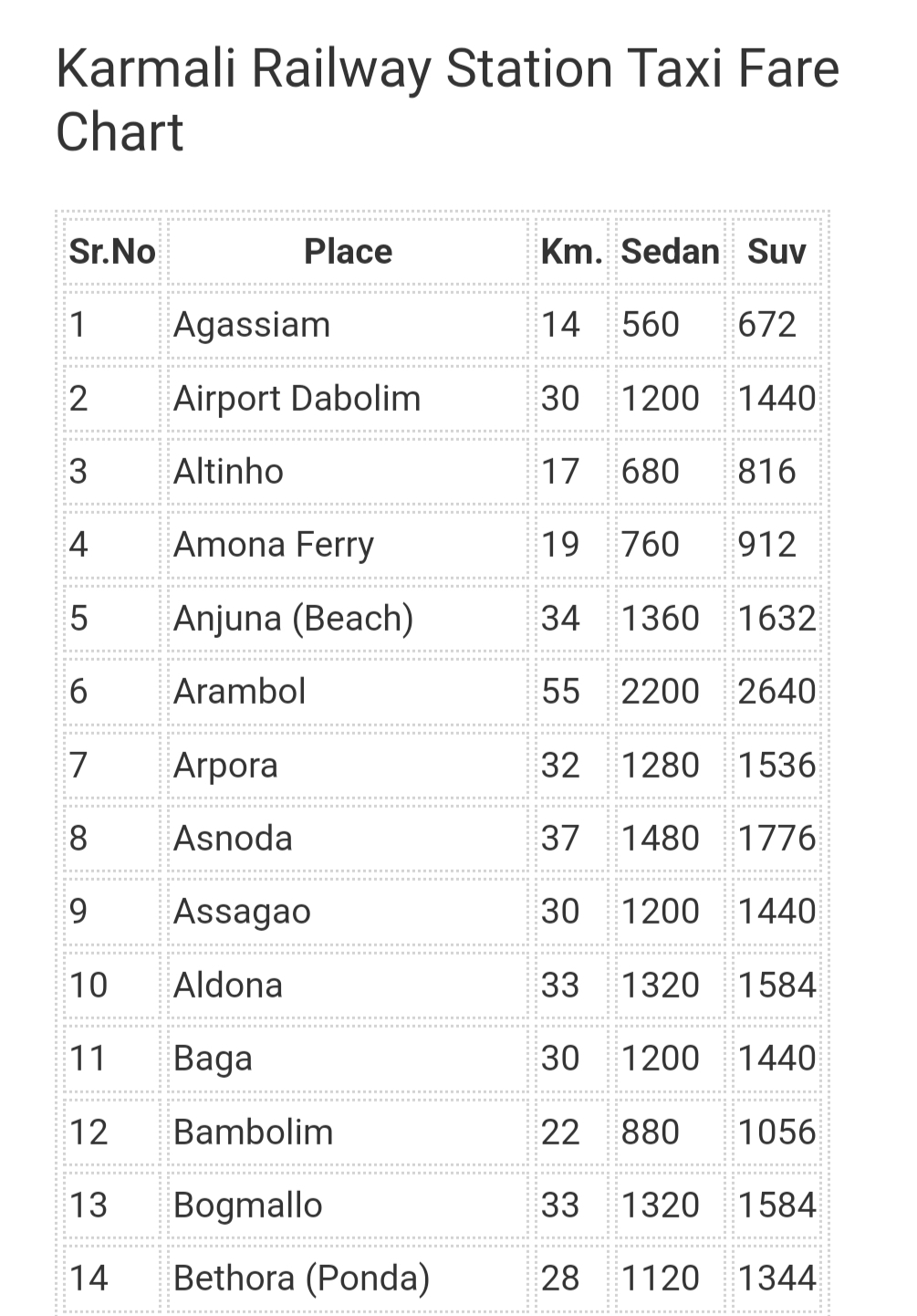
Task: Click Arambol sedan fare 2200
Action: point(661,692)
